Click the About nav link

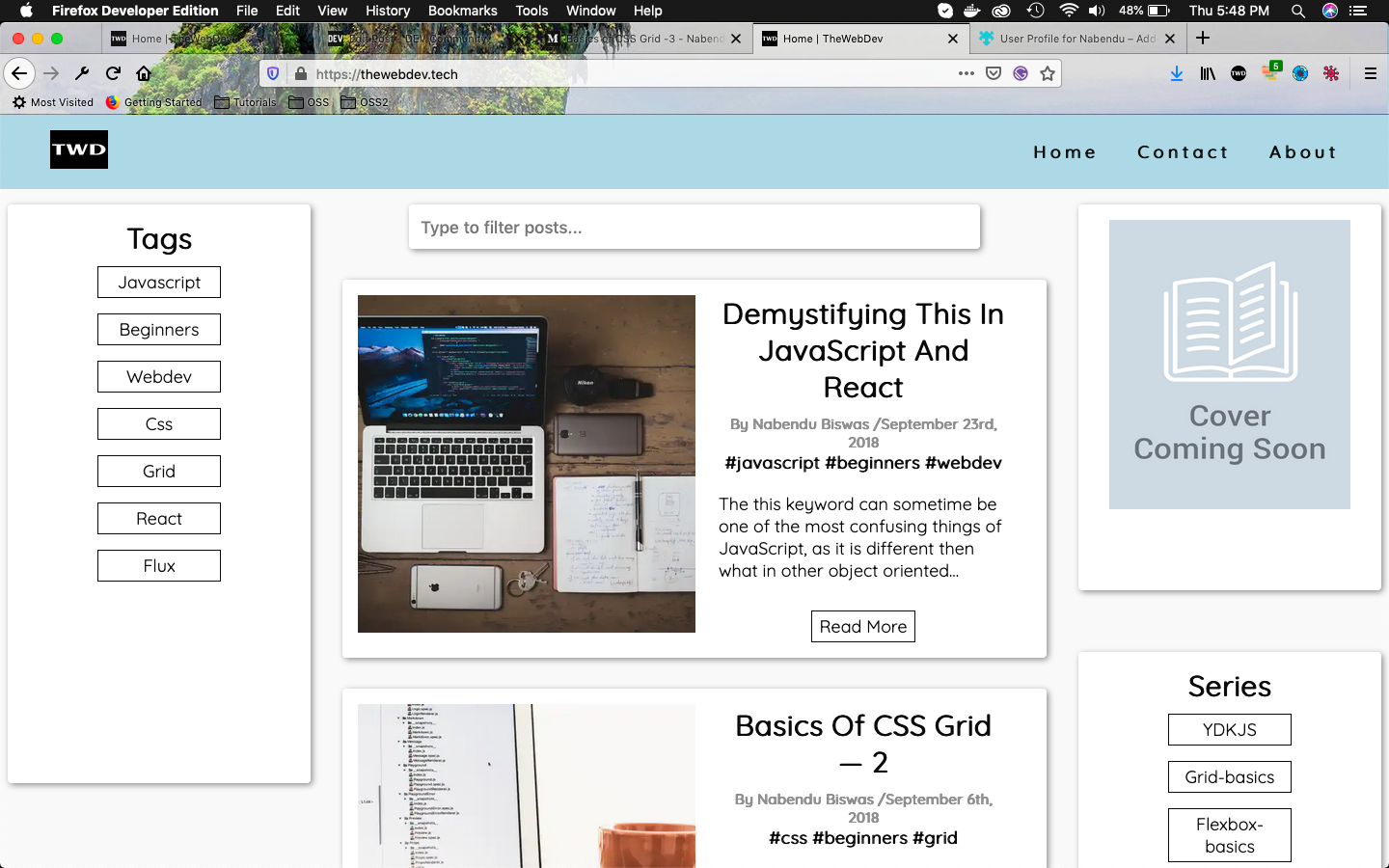click(1303, 152)
